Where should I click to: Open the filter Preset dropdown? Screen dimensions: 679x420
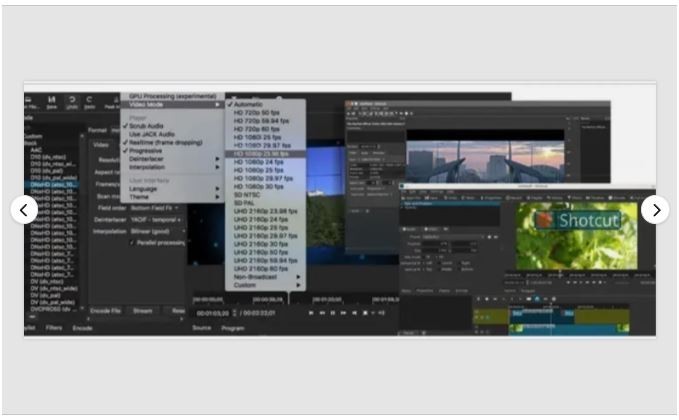(453, 237)
